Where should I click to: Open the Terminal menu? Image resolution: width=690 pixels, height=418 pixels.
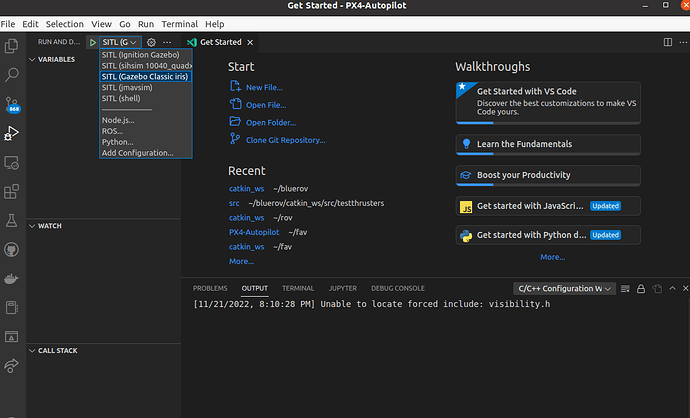pos(180,24)
